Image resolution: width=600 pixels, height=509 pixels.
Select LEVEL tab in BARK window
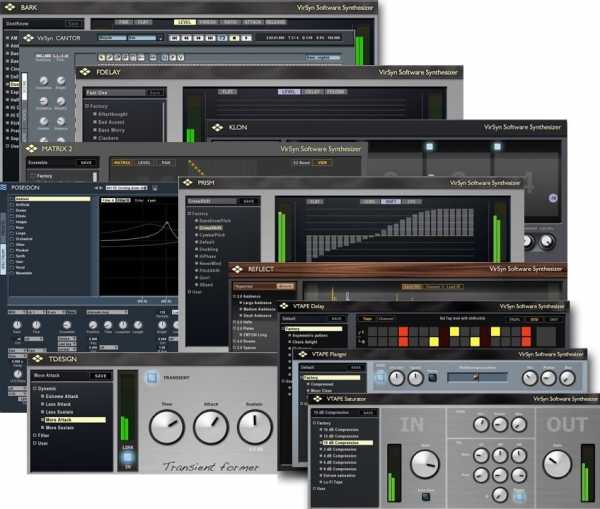click(x=185, y=22)
